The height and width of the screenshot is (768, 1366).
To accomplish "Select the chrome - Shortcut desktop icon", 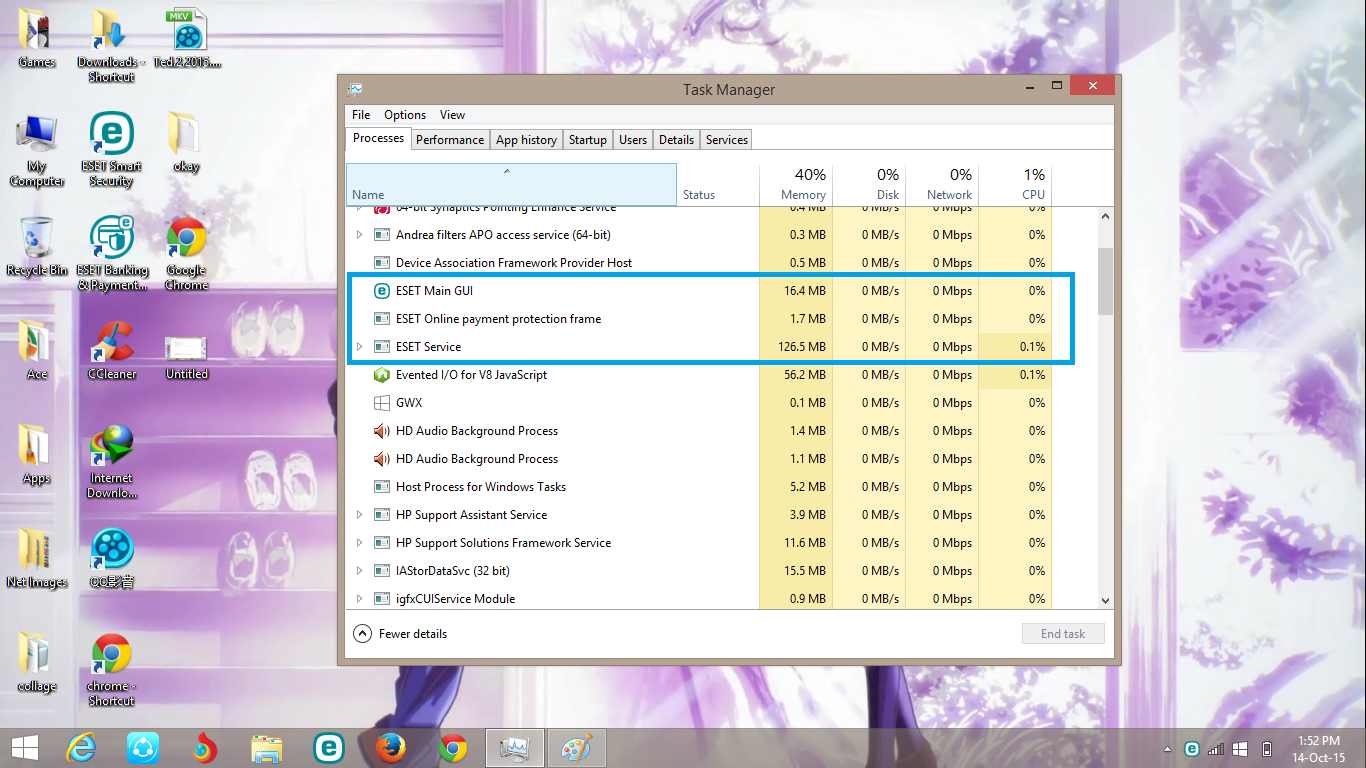I will tap(111, 670).
